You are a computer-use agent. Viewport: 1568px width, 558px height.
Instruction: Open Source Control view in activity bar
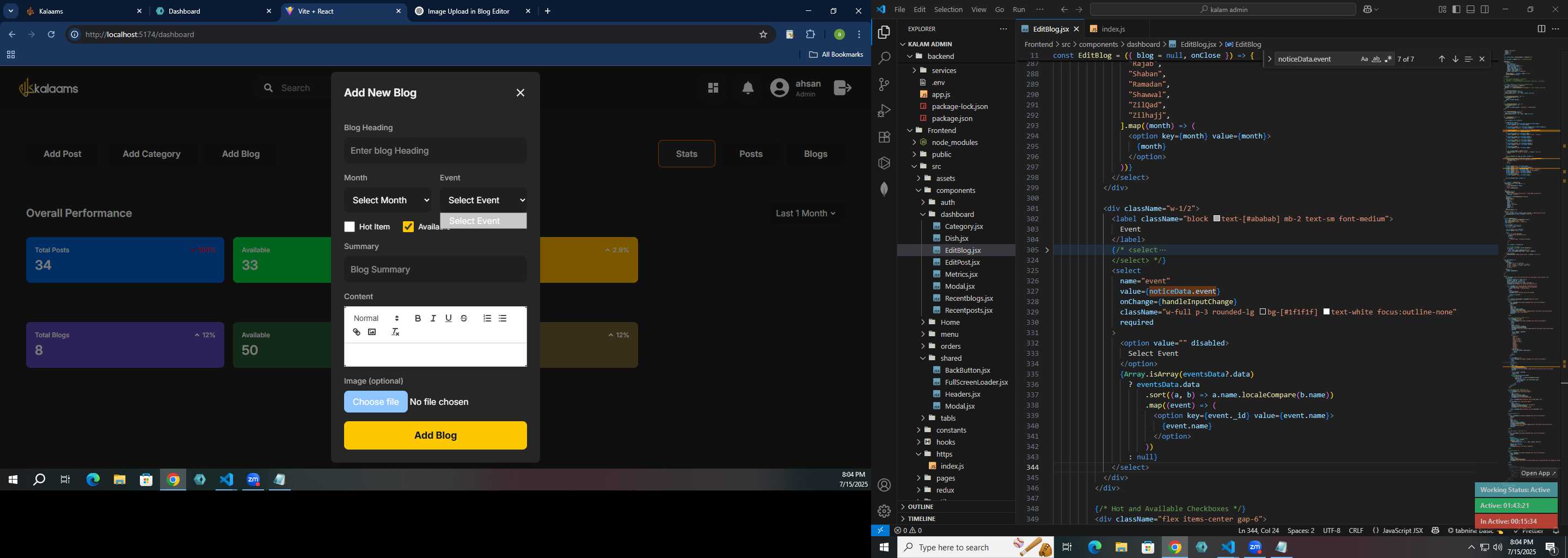[x=884, y=84]
